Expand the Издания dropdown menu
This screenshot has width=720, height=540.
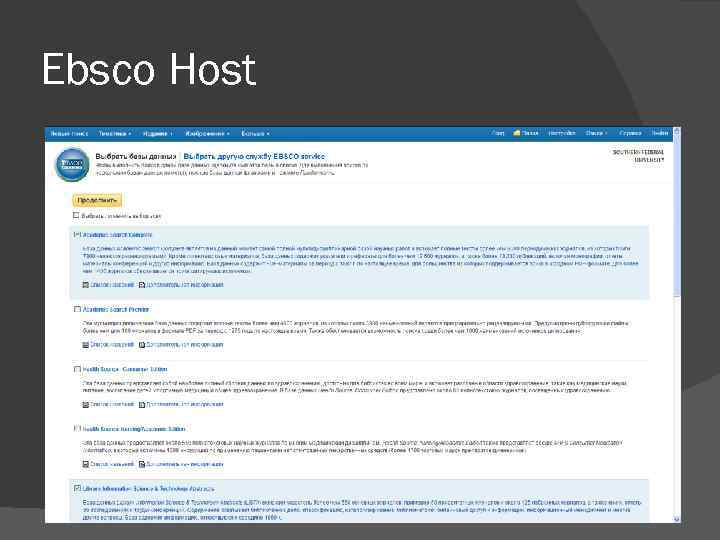(x=158, y=134)
